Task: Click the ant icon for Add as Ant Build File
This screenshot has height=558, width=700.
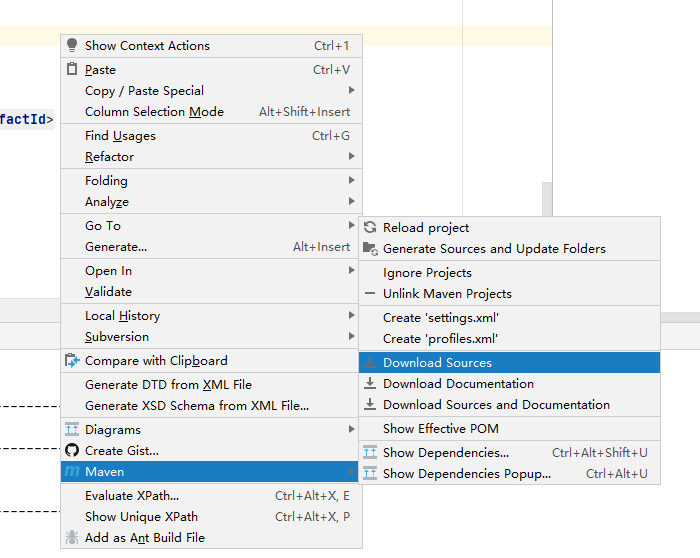Action: click(71, 538)
